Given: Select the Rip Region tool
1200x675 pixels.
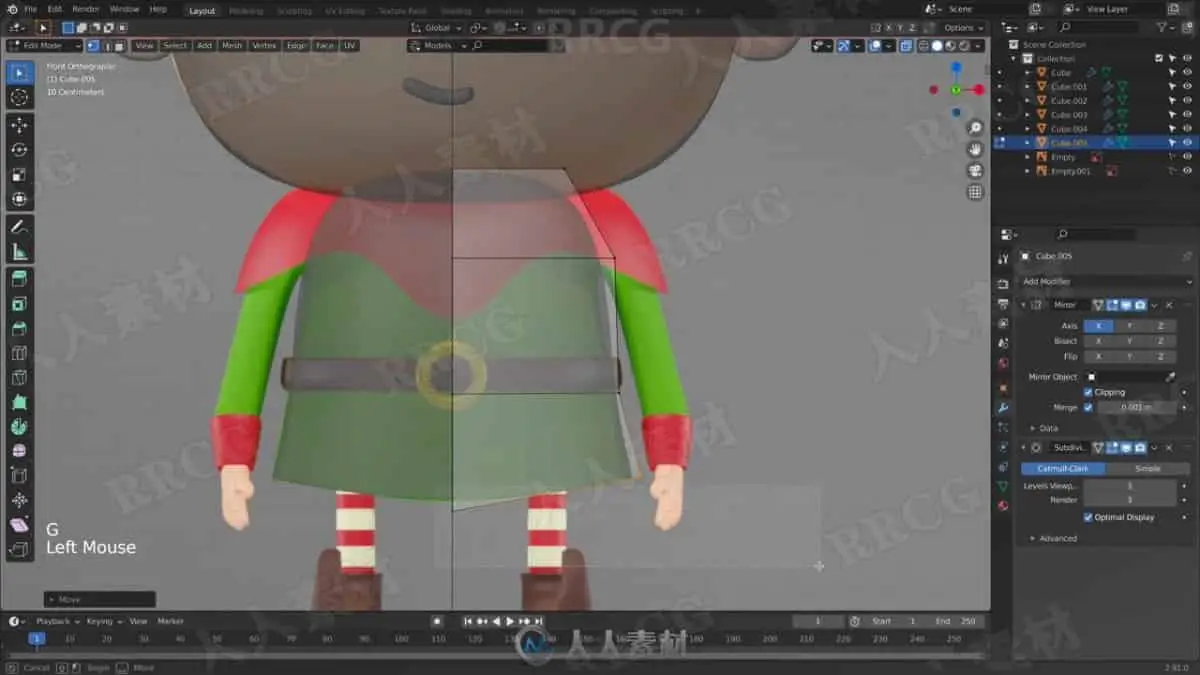Looking at the screenshot, I should coord(19,549).
